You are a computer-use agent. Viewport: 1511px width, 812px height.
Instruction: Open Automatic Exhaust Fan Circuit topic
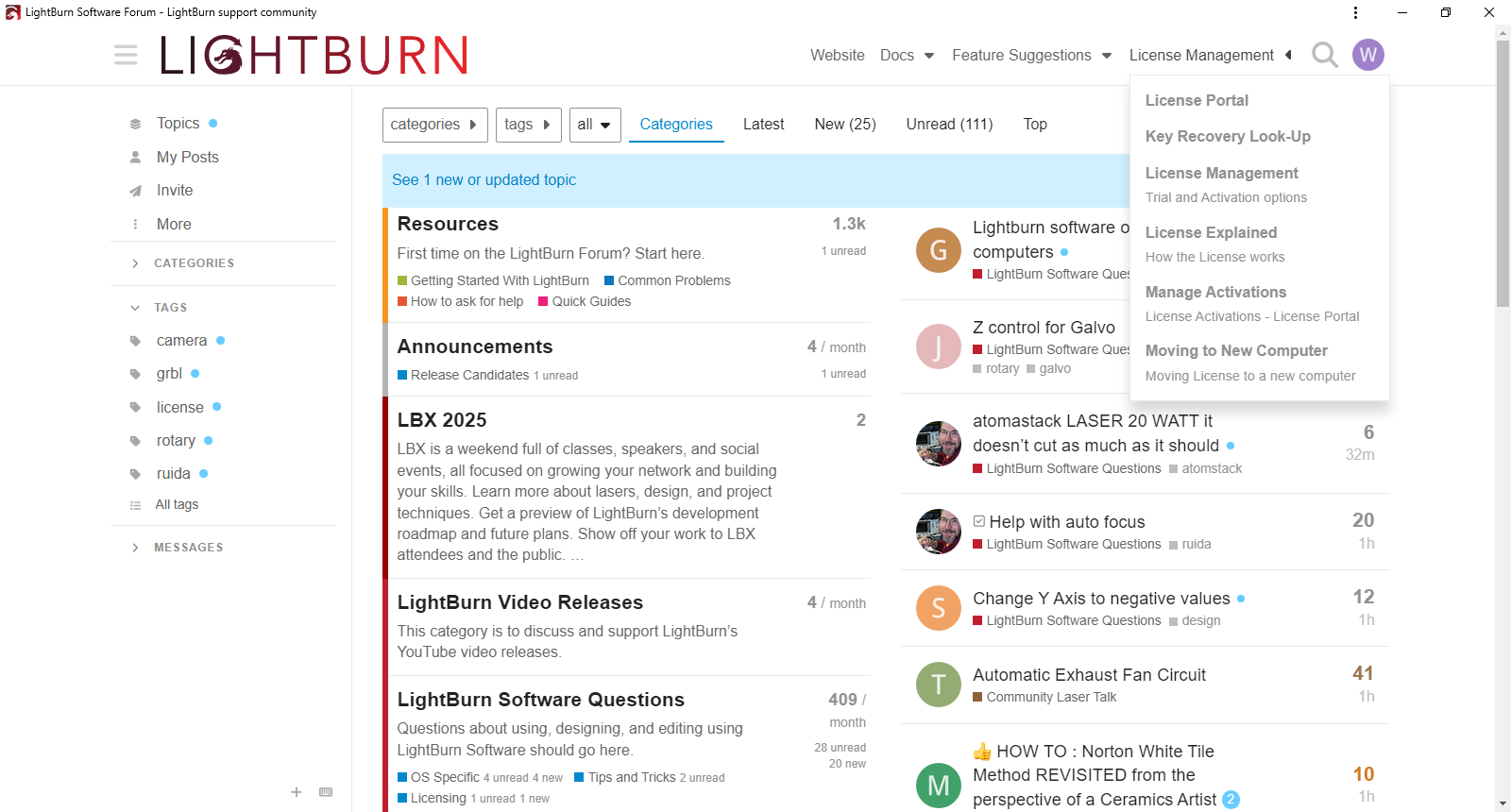1089,675
